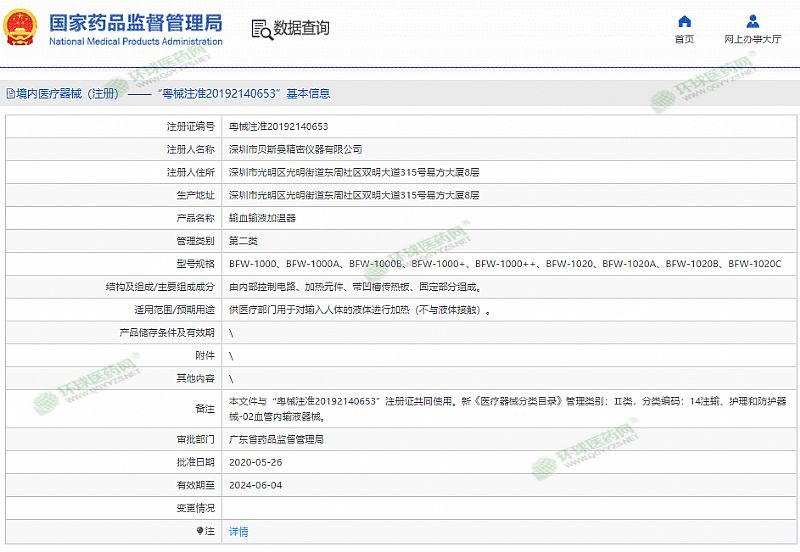This screenshot has width=800, height=552.
Task: Click the bulb icon beside 注
Action: 200,531
